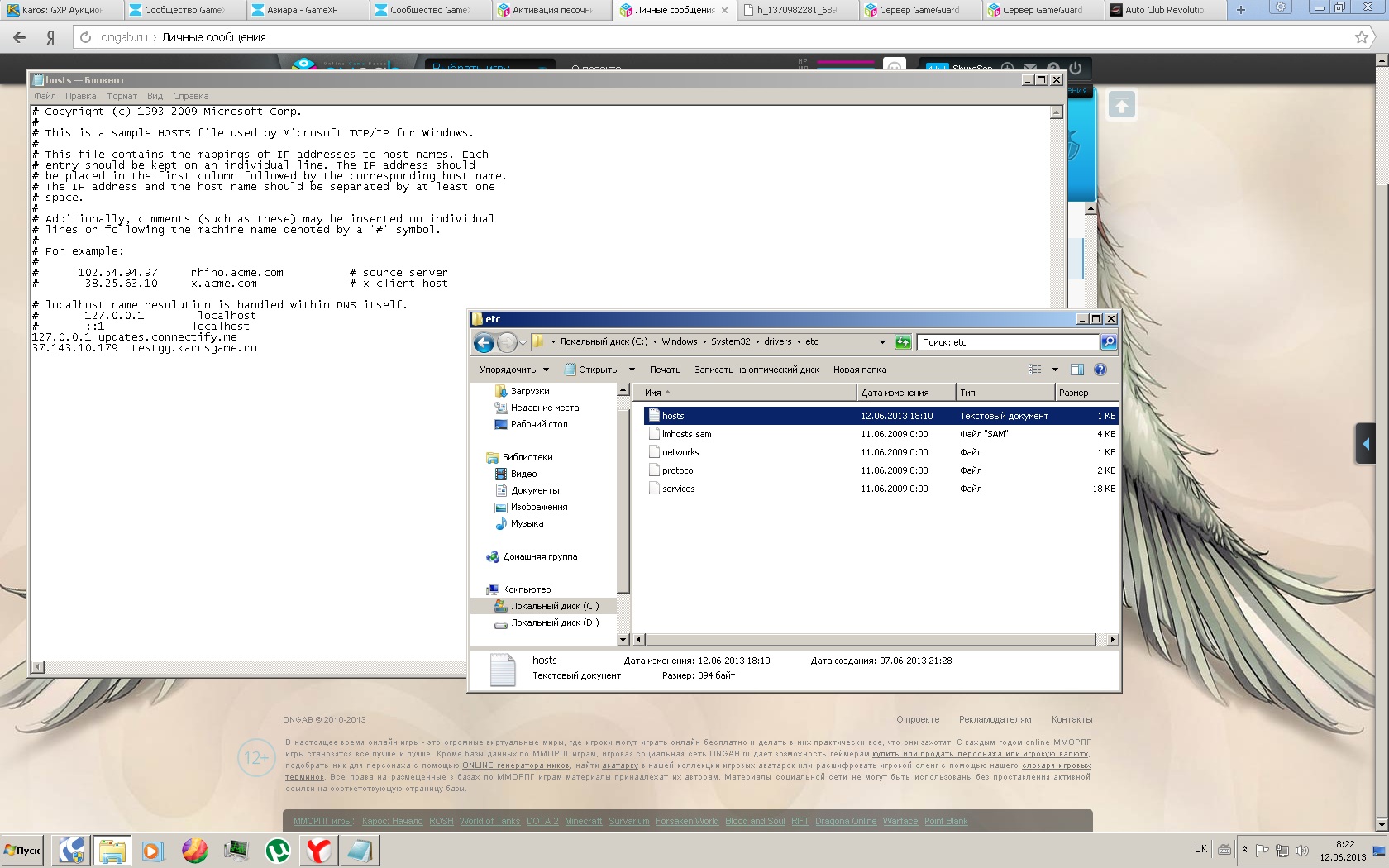Click the browser reload icon
The width and height of the screenshot is (1389, 868).
tap(85, 37)
